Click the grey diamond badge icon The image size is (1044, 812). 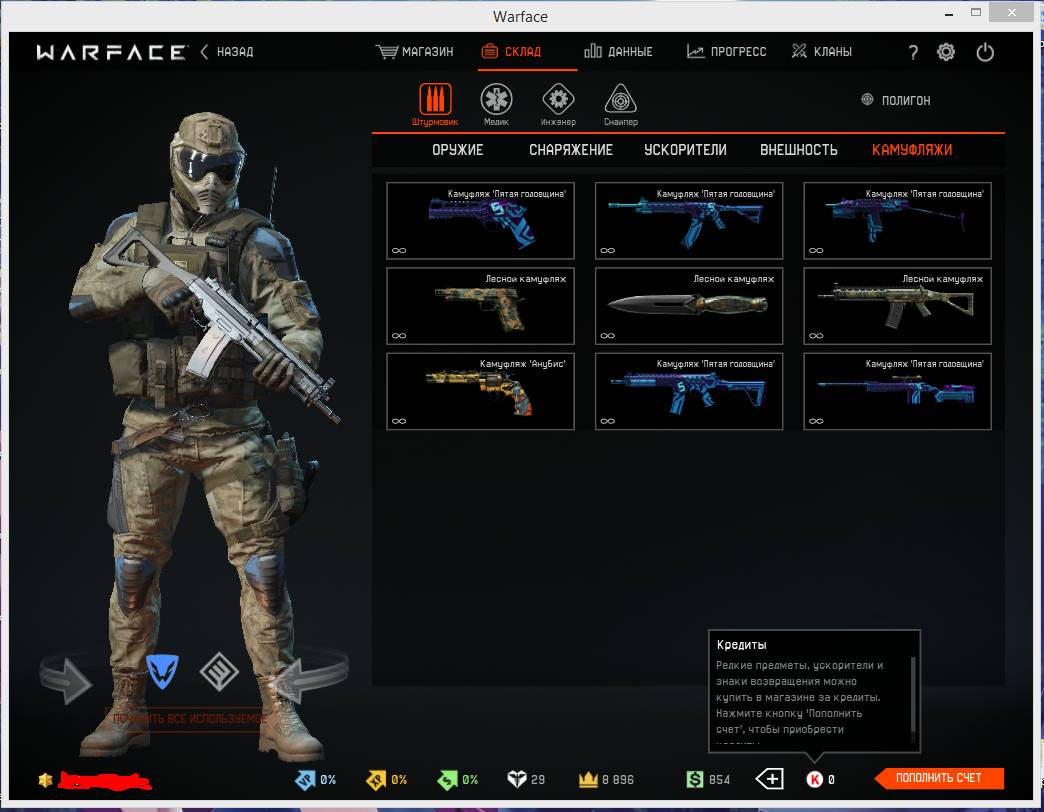click(x=219, y=672)
